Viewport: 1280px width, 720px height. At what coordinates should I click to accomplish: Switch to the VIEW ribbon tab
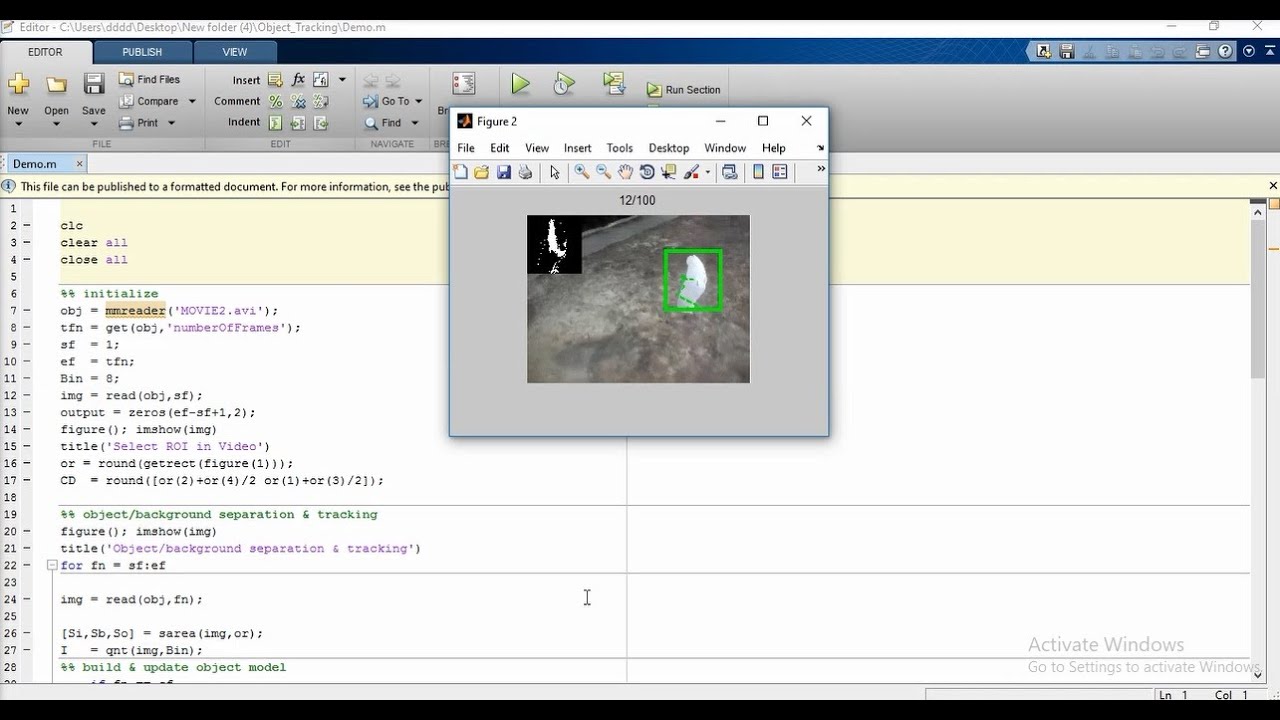coord(235,52)
